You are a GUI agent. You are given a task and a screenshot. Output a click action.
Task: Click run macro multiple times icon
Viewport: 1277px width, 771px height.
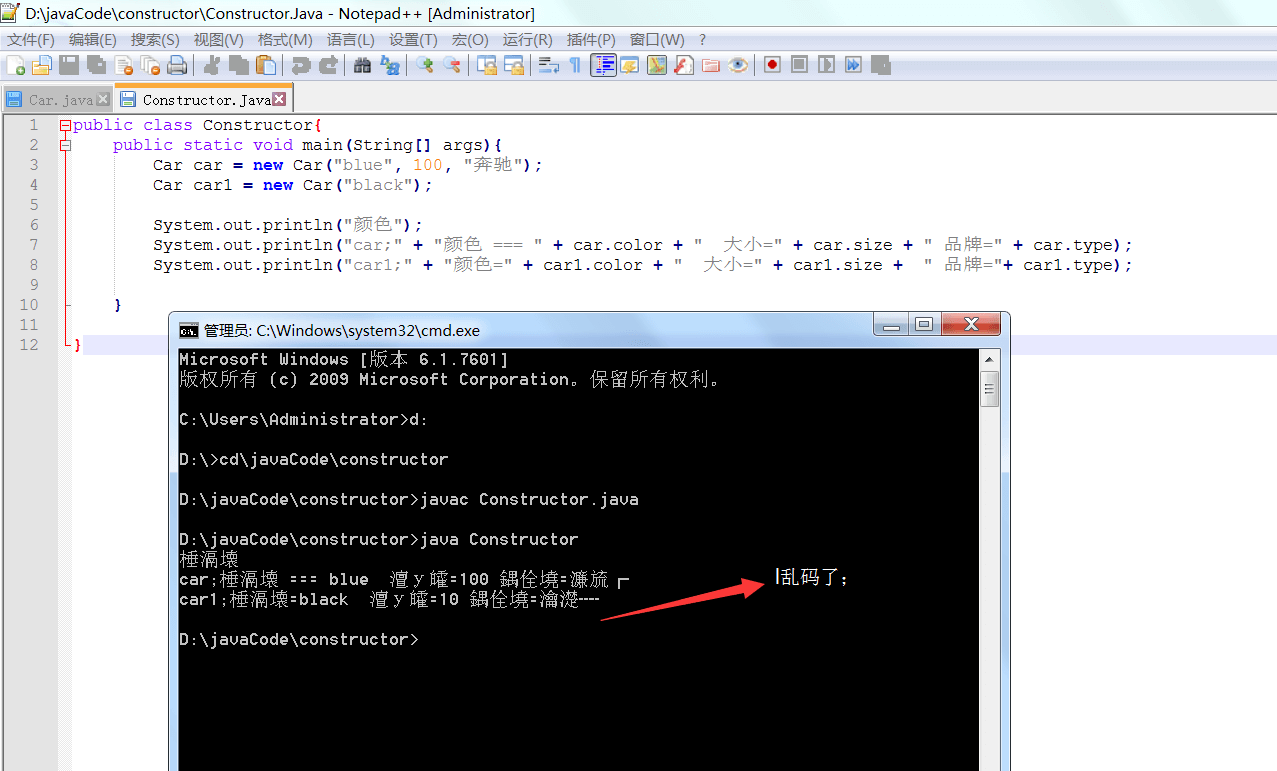(x=853, y=65)
